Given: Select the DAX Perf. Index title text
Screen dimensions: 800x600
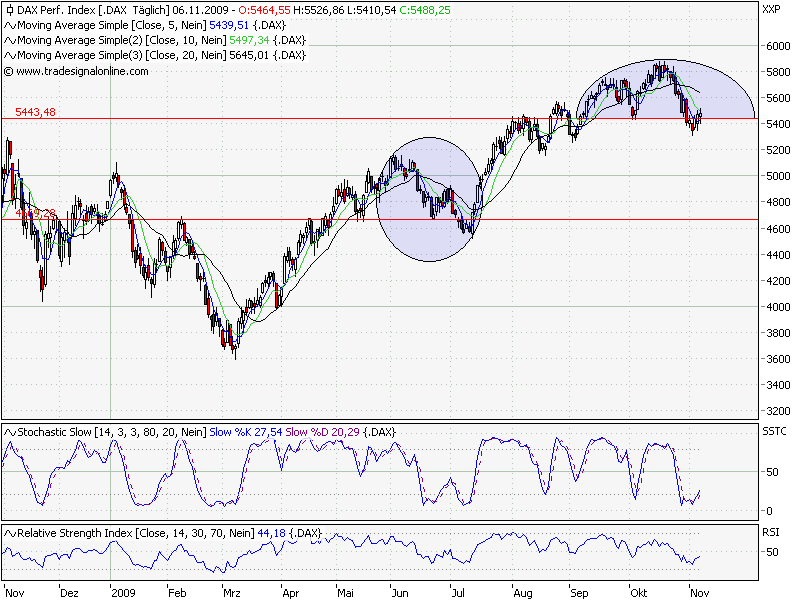Looking at the screenshot, I should tap(57, 10).
